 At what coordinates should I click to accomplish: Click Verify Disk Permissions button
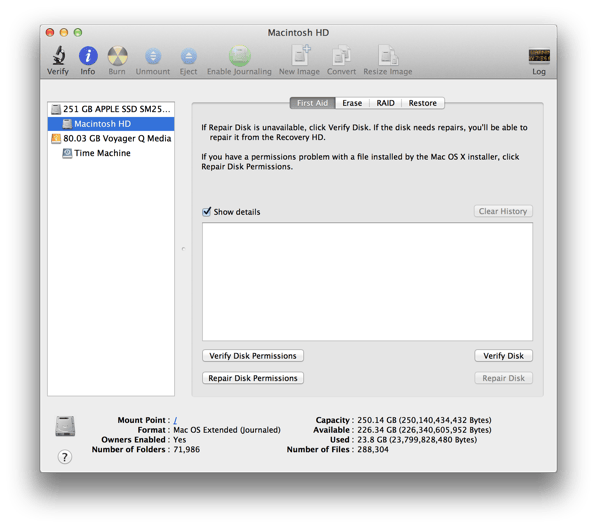[x=253, y=356]
